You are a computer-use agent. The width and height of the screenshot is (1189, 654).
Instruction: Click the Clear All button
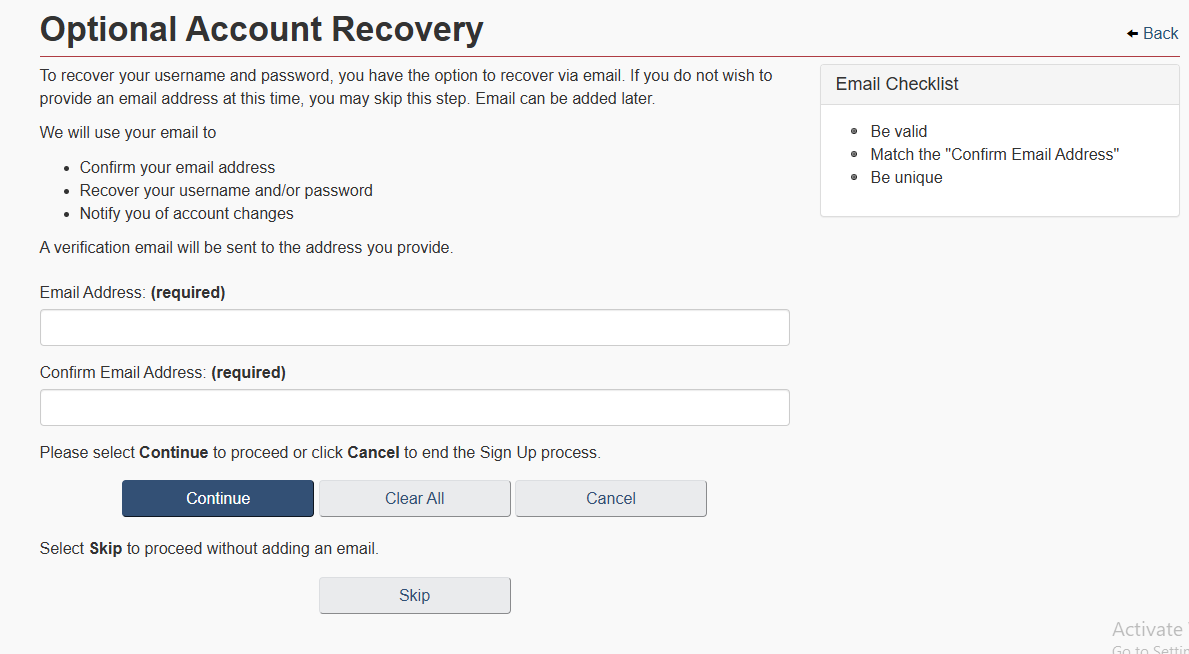click(x=414, y=499)
